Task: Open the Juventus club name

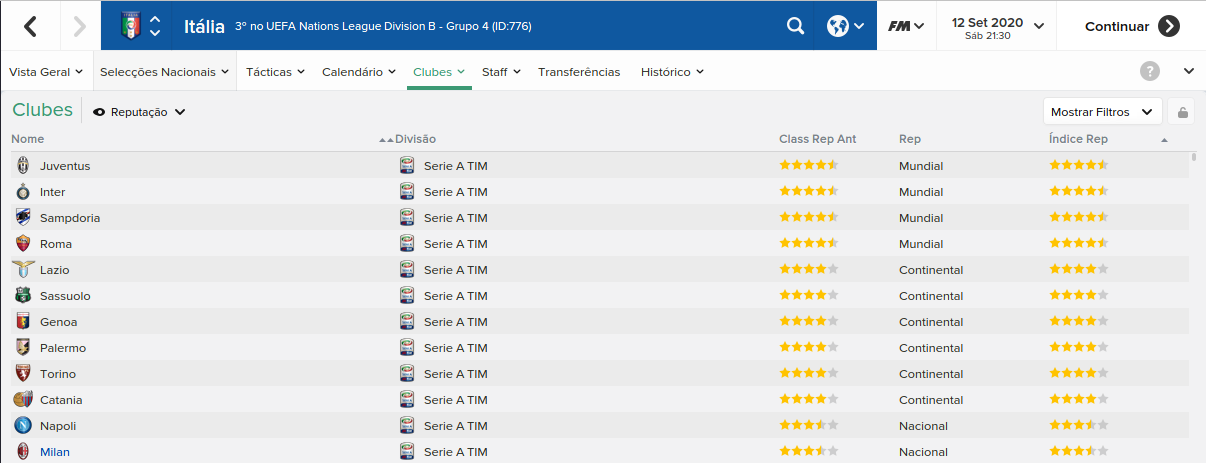Action: [x=65, y=166]
